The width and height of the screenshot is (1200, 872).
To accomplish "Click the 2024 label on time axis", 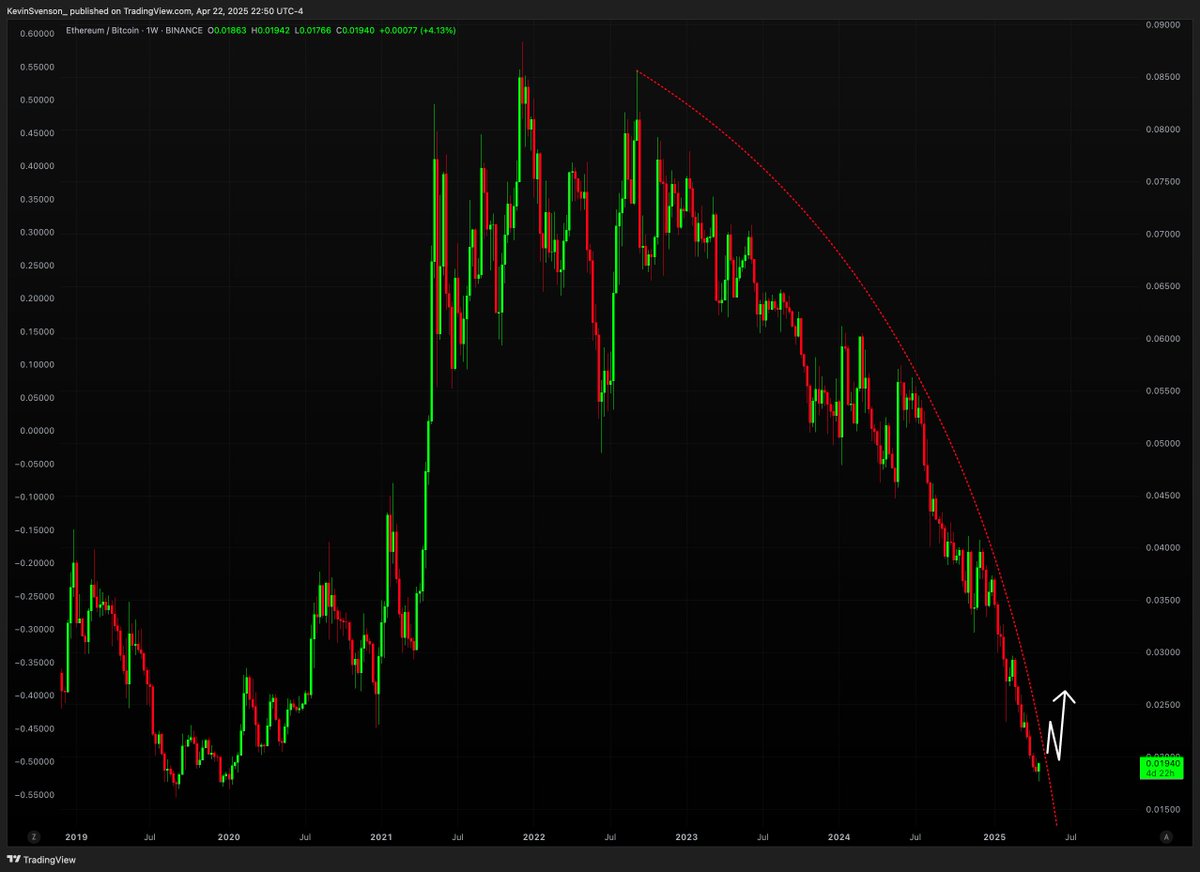I will pos(840,836).
